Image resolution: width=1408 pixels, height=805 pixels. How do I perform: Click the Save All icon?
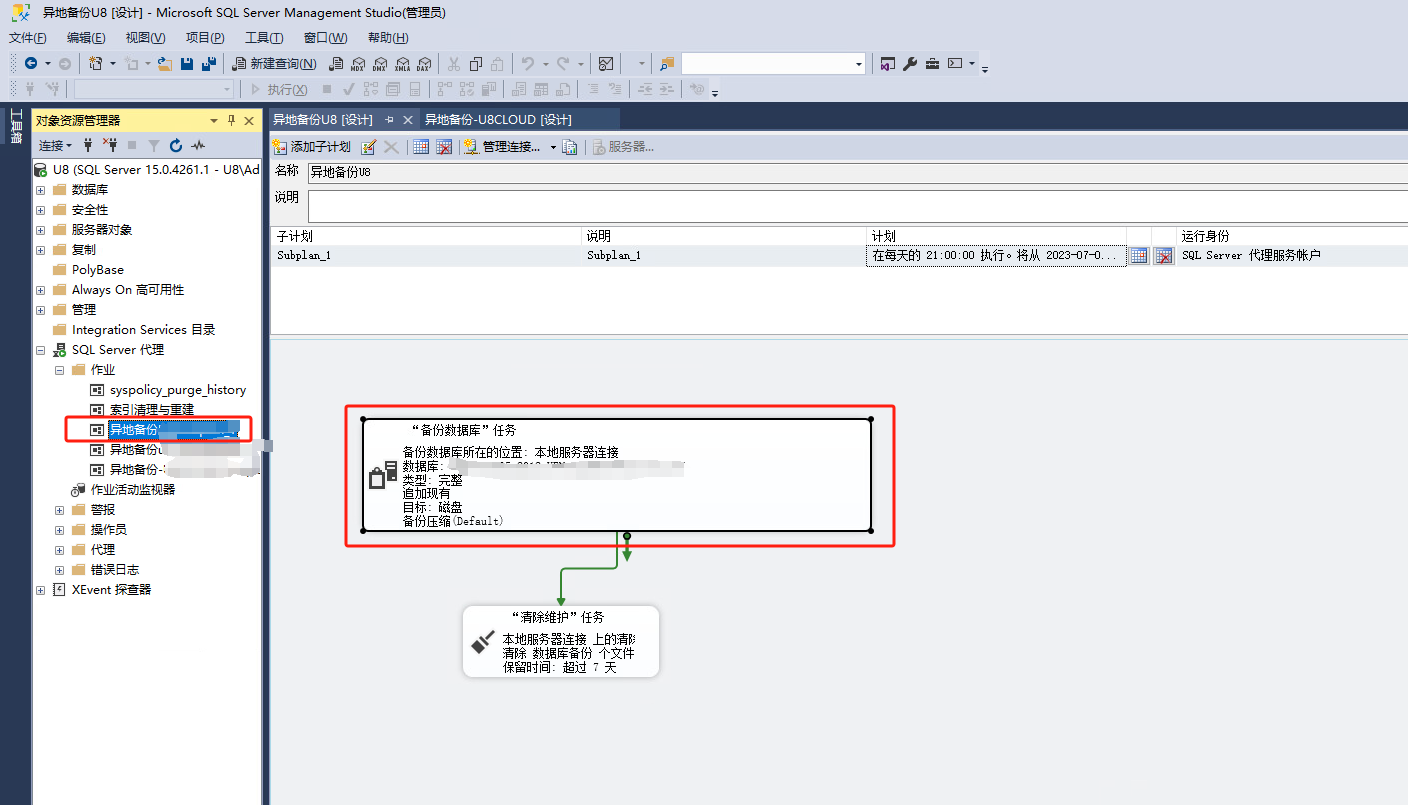click(x=209, y=64)
